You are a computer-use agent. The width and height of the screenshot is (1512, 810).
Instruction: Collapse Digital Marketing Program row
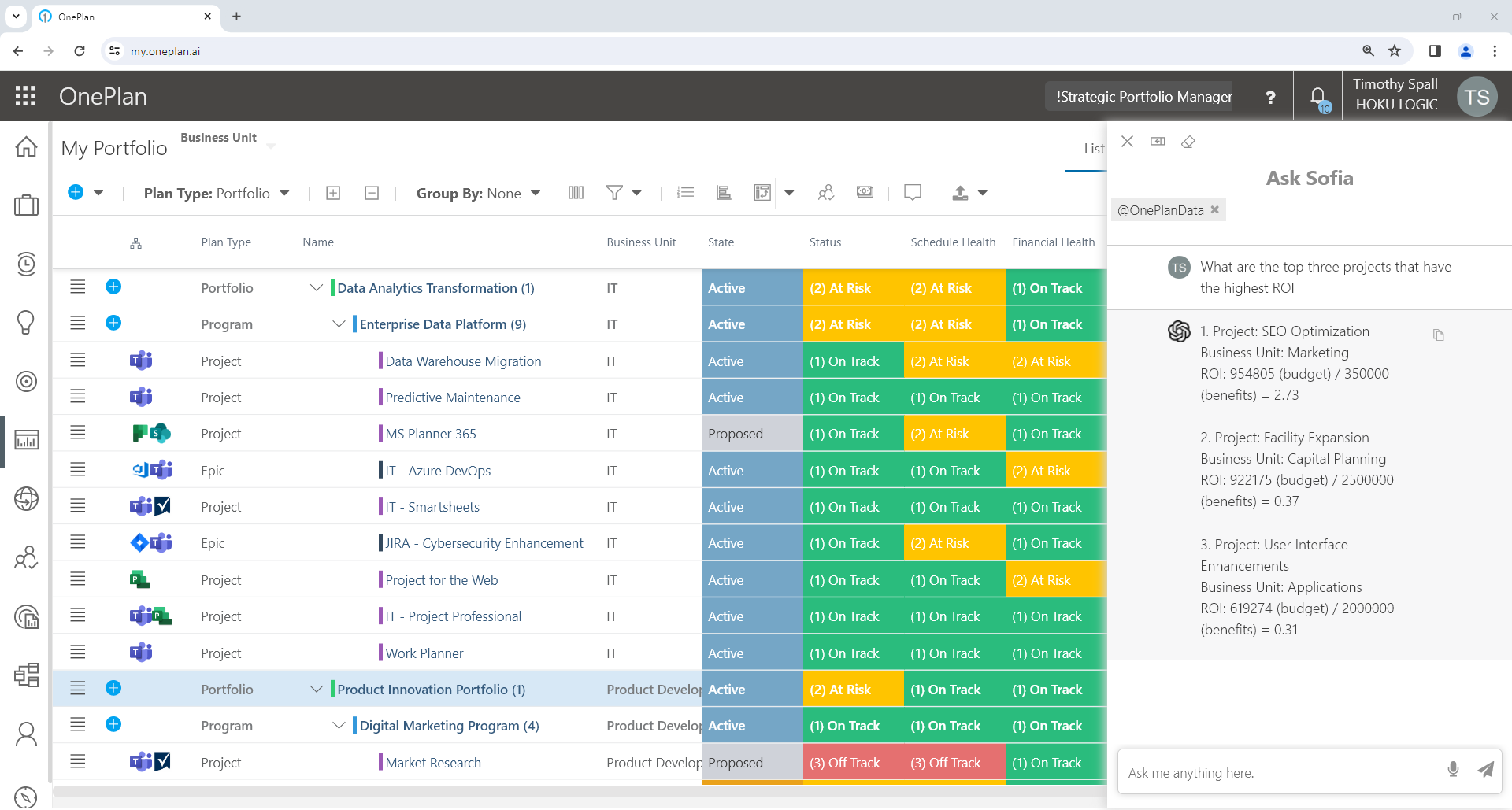point(339,726)
